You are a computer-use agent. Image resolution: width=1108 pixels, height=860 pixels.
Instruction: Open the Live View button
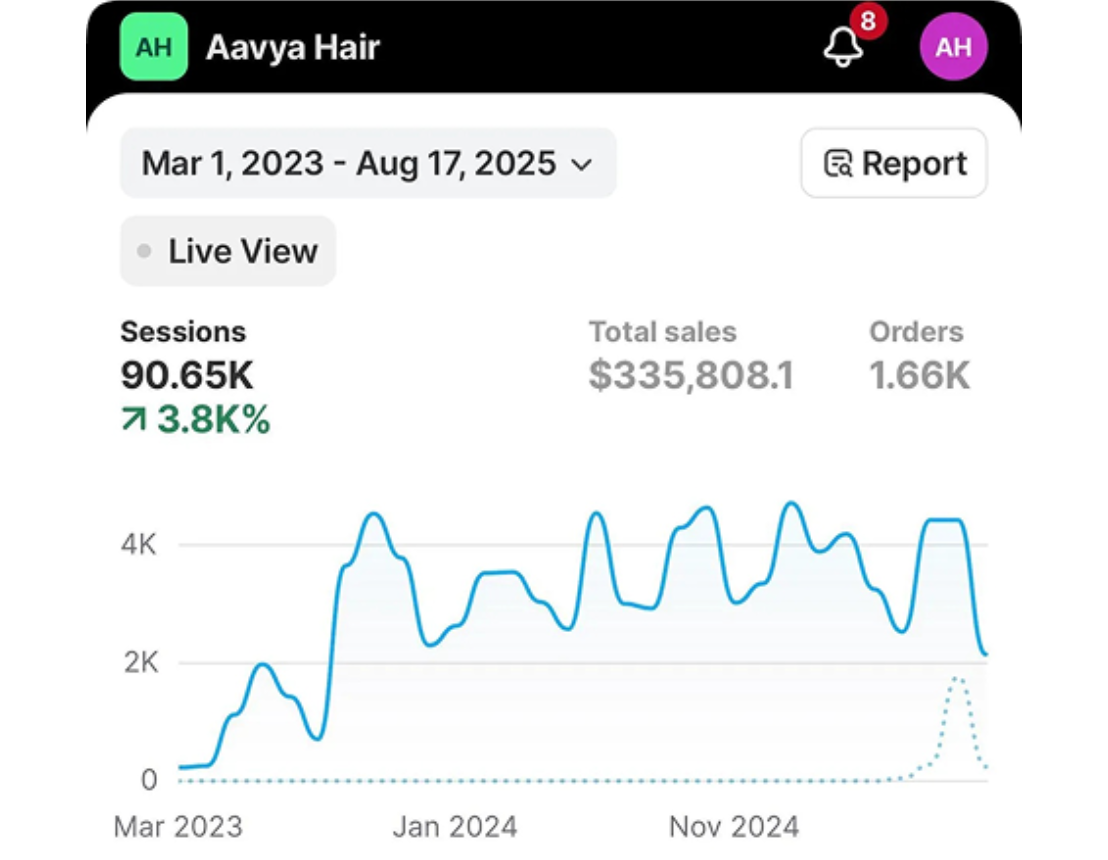point(228,251)
